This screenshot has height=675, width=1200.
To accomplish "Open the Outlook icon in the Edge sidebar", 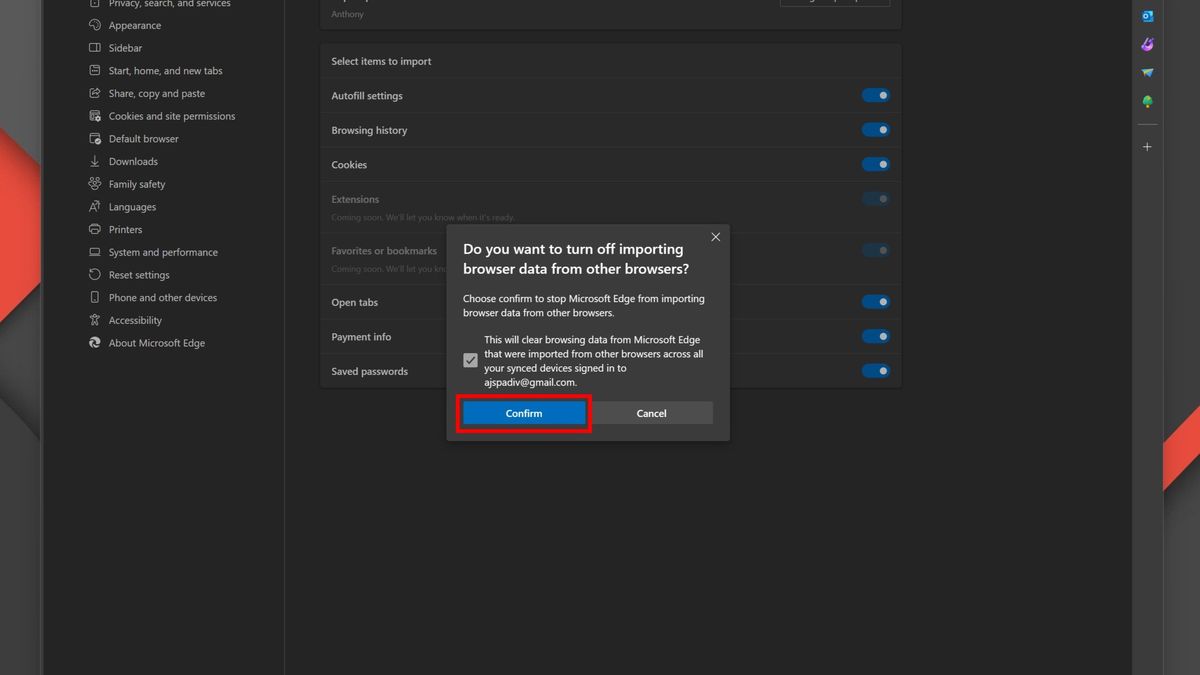I will (1147, 16).
